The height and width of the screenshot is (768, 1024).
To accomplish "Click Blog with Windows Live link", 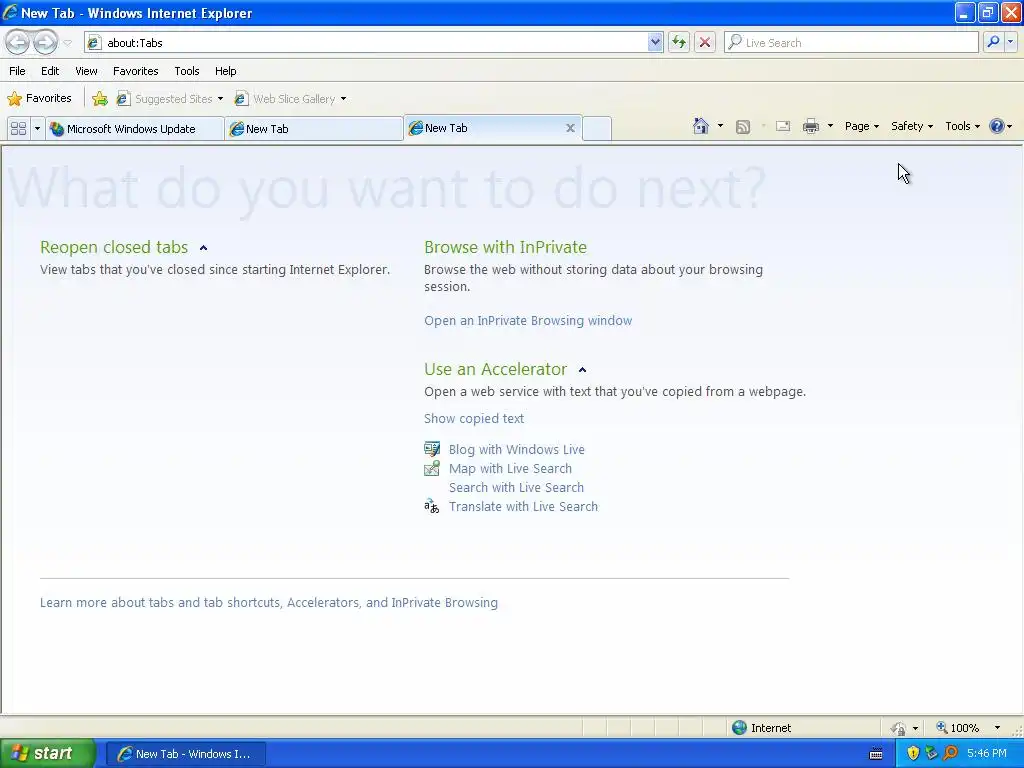I will [x=517, y=449].
